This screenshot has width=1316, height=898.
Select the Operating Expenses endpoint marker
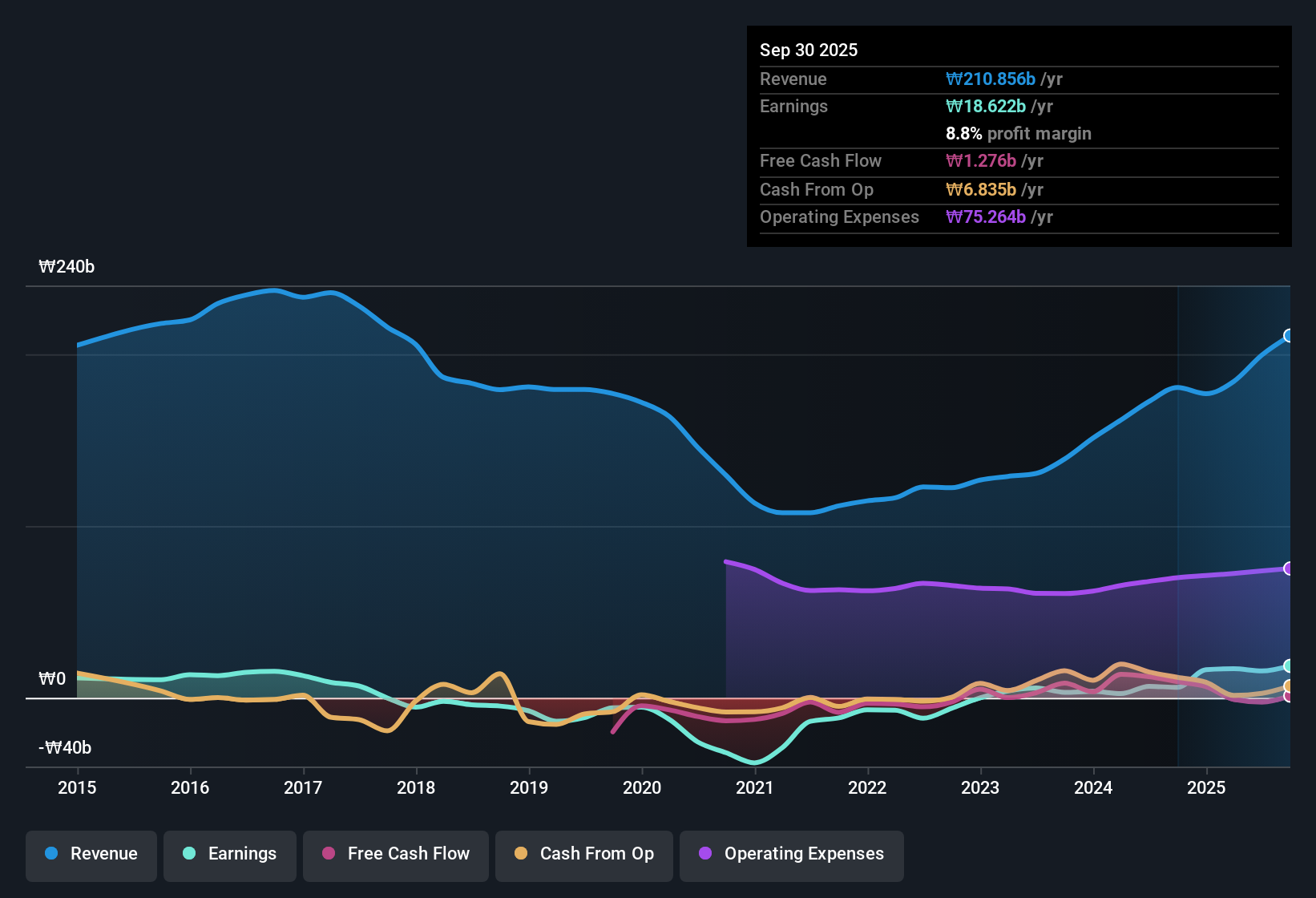coord(1290,568)
